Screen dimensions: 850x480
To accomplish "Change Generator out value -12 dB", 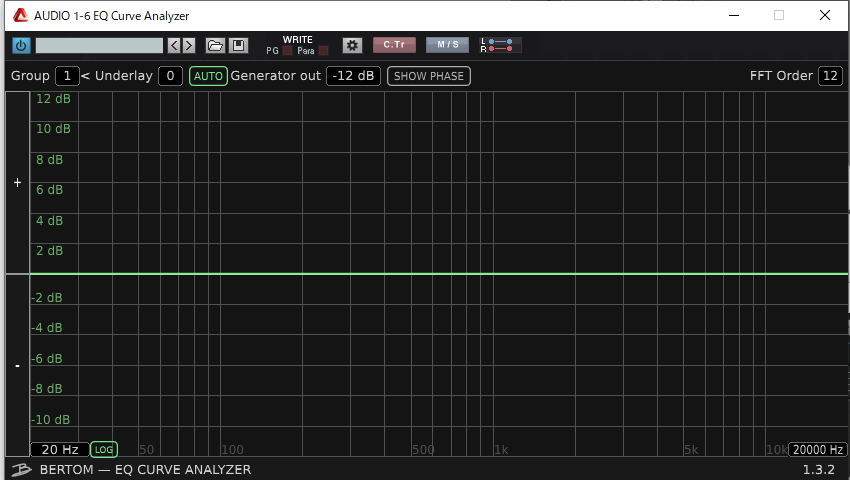I will 353,76.
